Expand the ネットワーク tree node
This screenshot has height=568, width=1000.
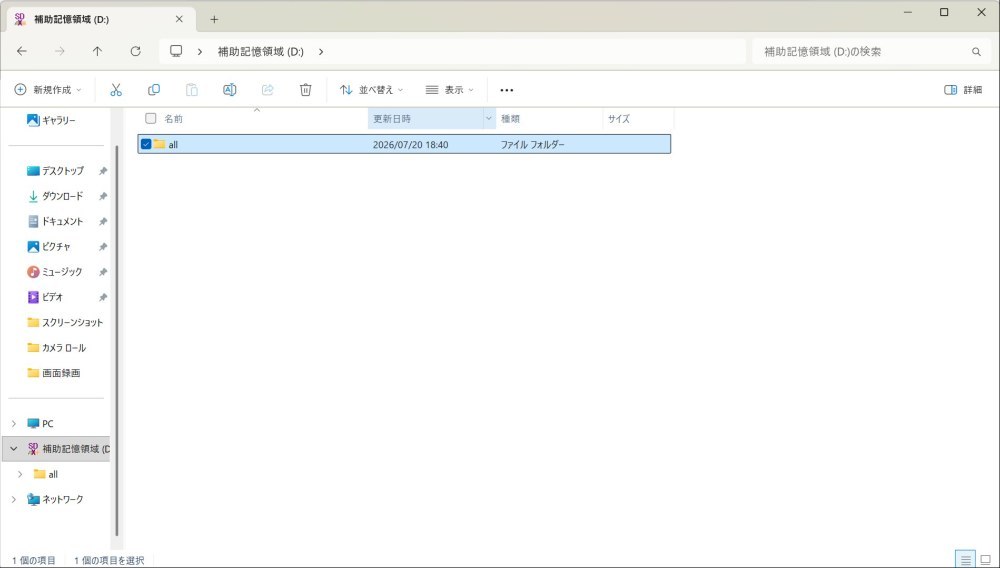(x=14, y=499)
